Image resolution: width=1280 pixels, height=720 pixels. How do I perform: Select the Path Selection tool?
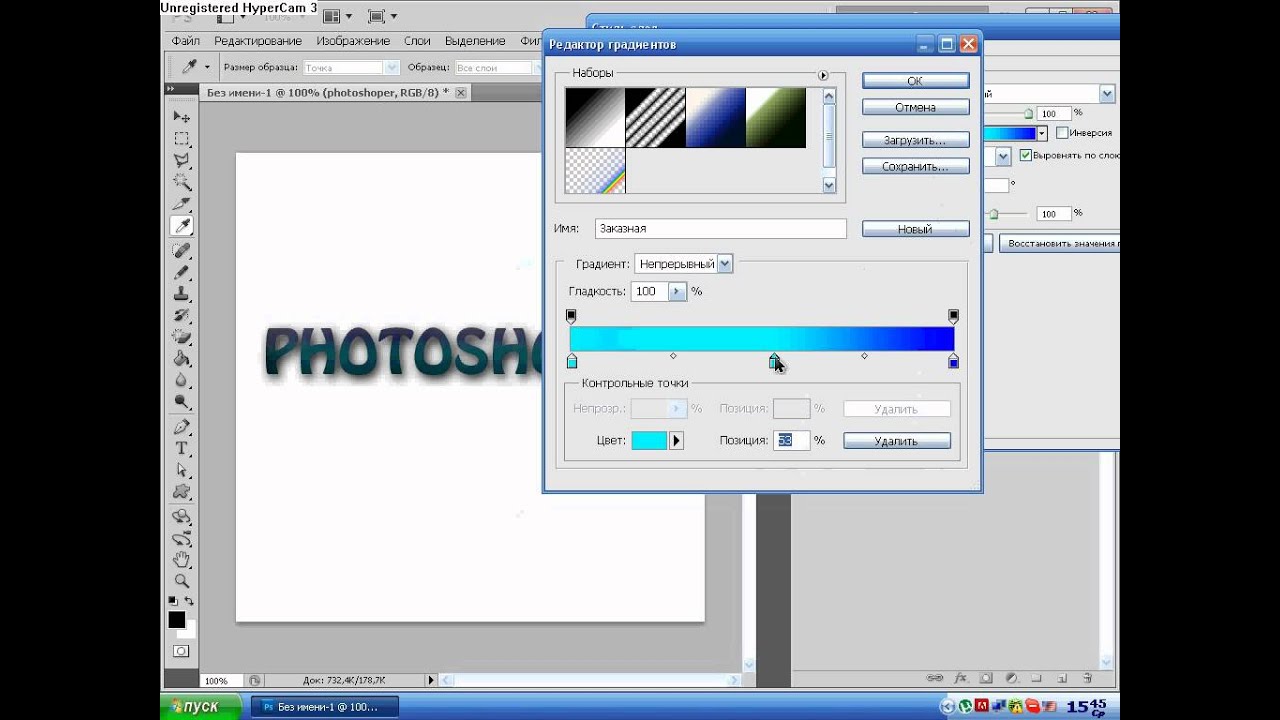pos(181,470)
